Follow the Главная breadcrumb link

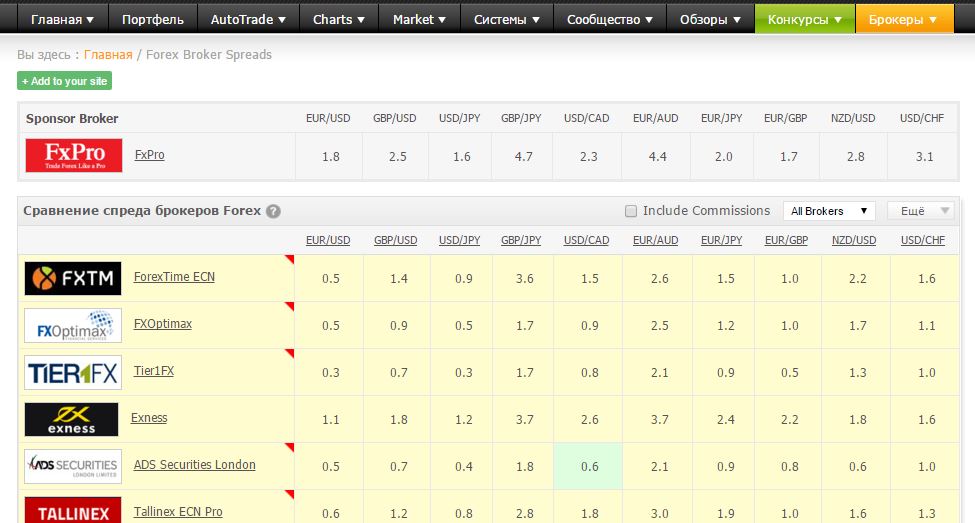pyautogui.click(x=108, y=55)
